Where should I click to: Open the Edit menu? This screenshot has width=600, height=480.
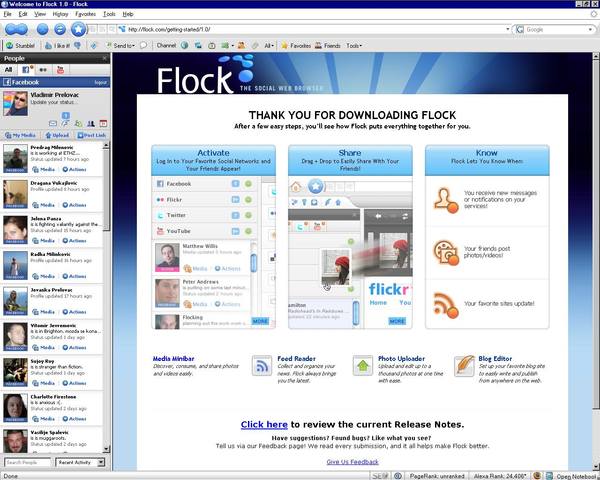(23, 14)
